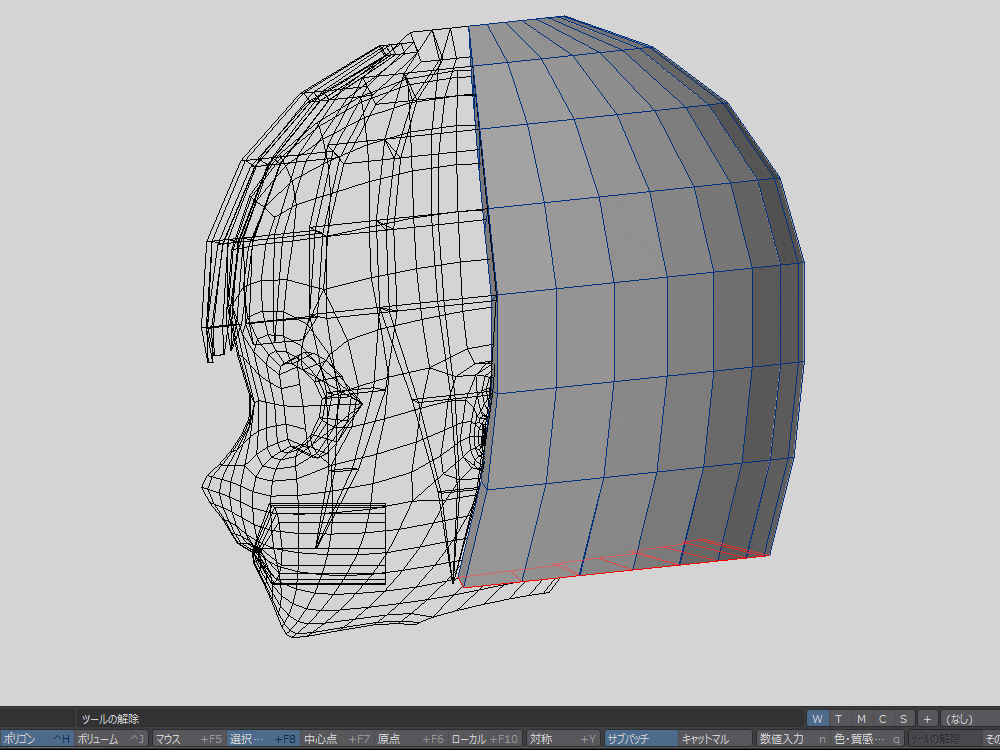The width and height of the screenshot is (1000, 750).
Task: Open the 数値入力 numeric panel
Action: (x=792, y=739)
